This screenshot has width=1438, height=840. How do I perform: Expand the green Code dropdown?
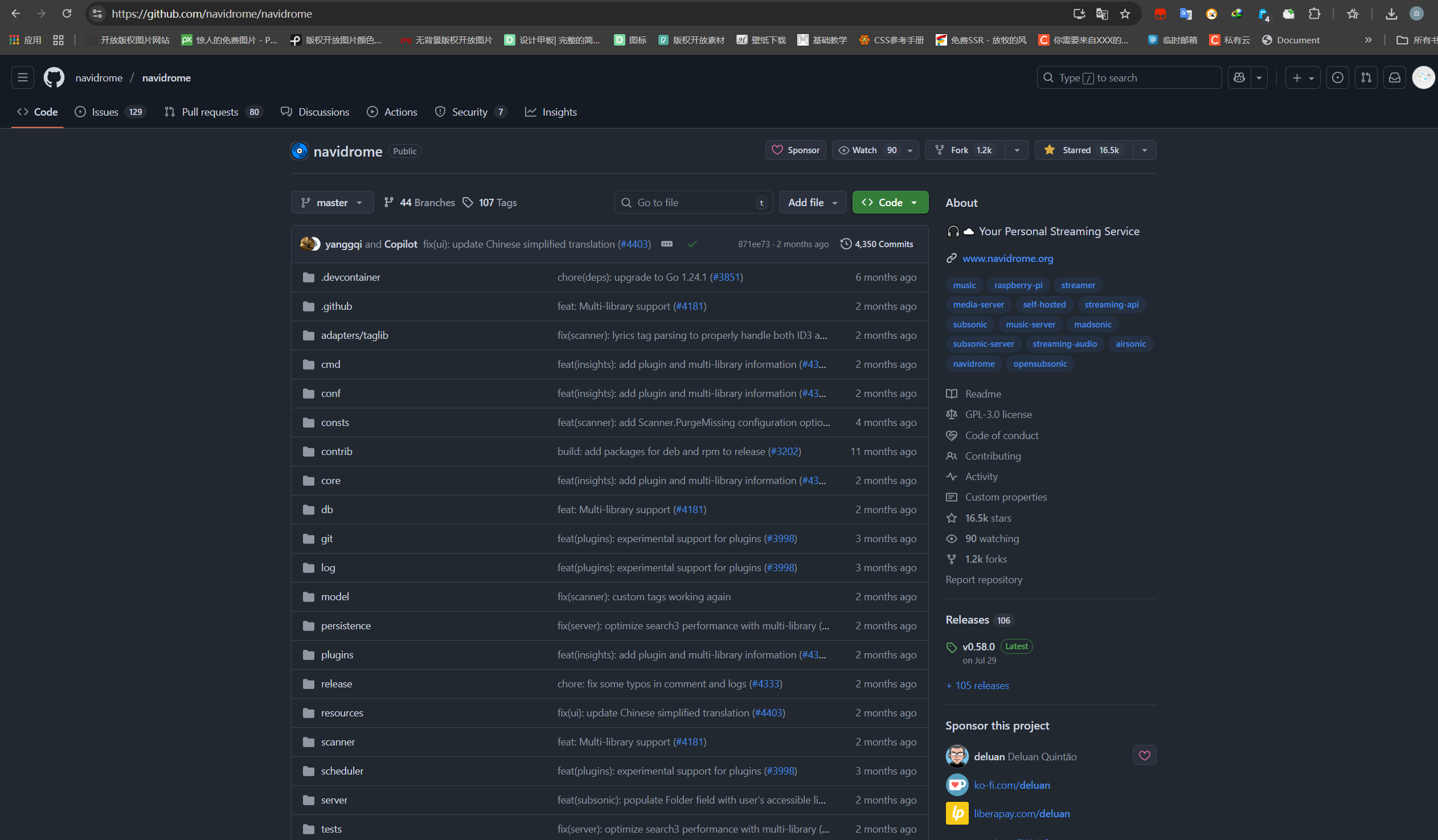click(x=890, y=203)
